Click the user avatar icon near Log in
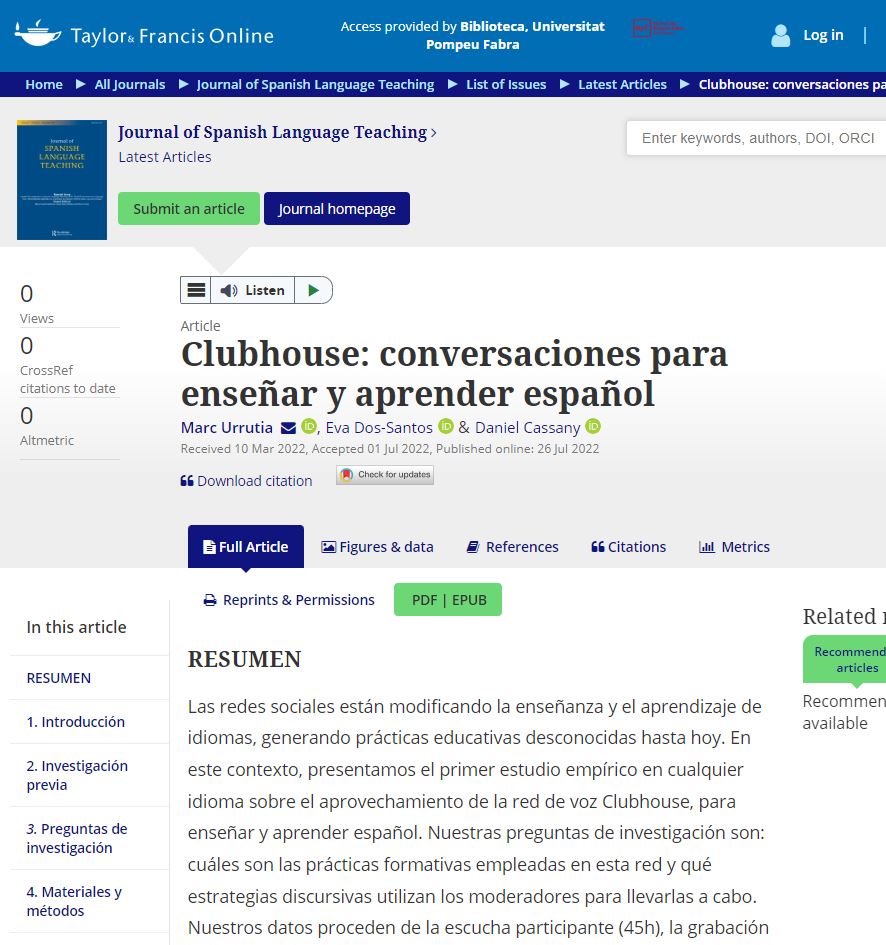 (780, 36)
